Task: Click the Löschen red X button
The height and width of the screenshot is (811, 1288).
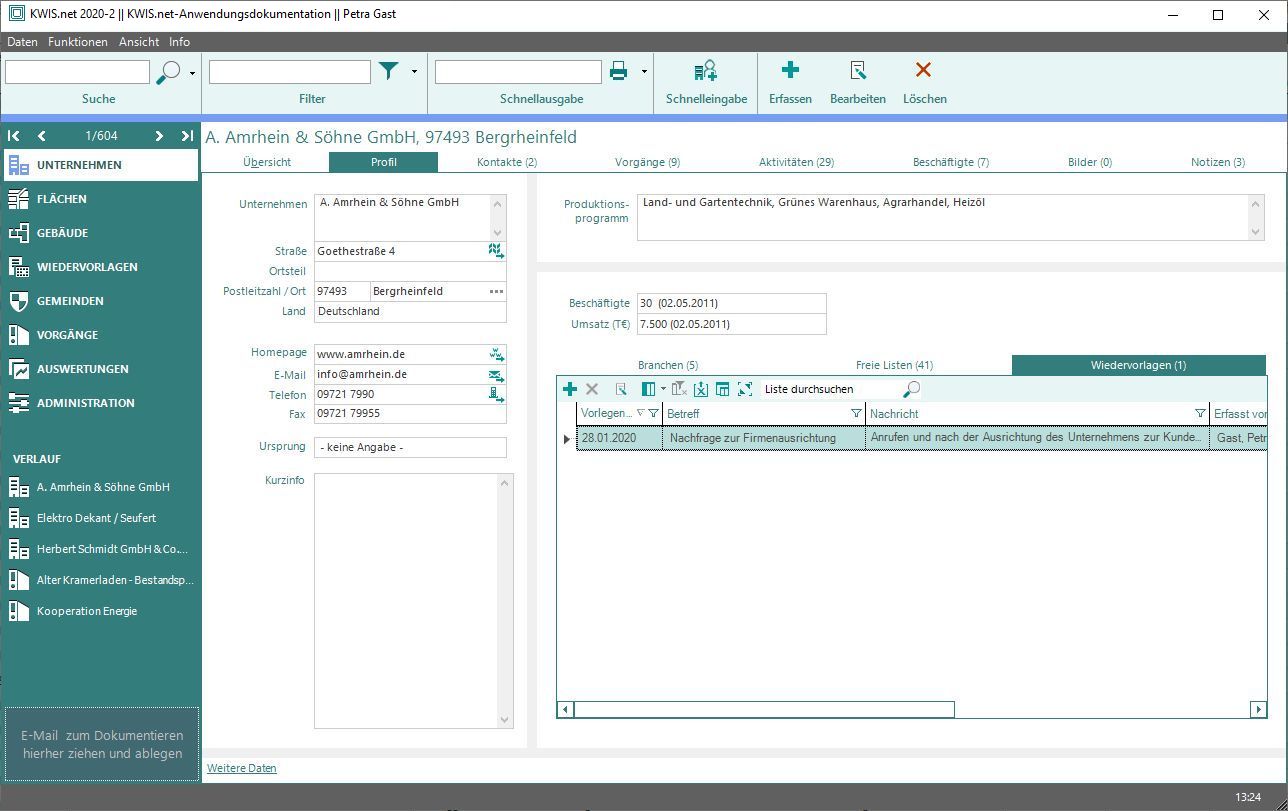Action: (x=924, y=81)
